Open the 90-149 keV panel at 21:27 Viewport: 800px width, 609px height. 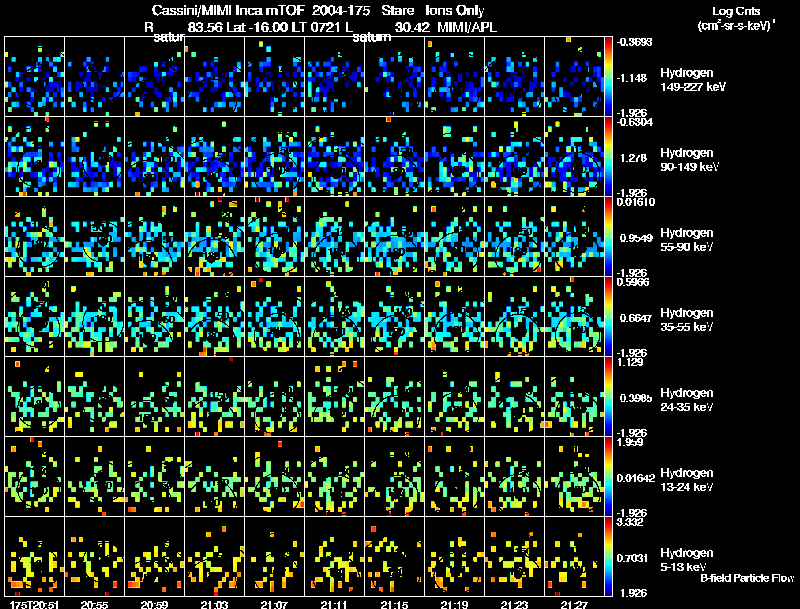574,157
